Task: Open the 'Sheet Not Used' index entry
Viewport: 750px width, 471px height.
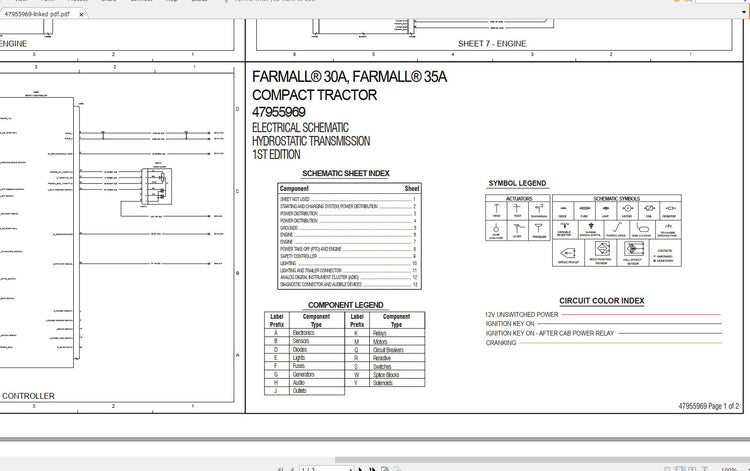Action: 348,199
